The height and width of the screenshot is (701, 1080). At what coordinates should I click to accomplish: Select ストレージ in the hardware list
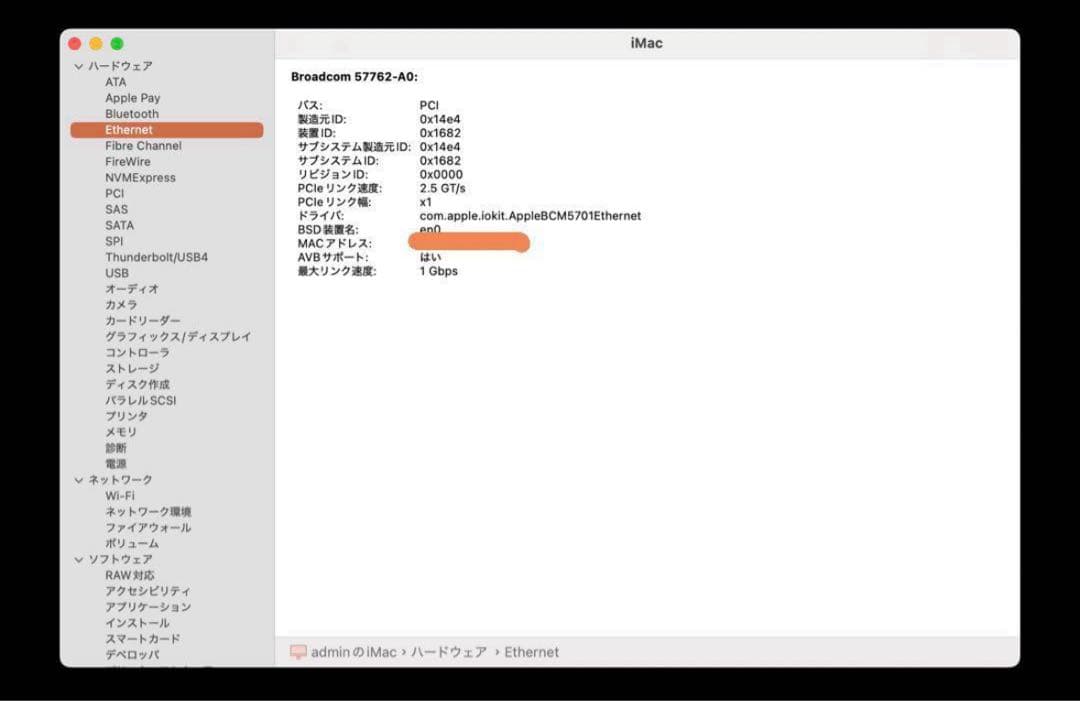coord(129,368)
